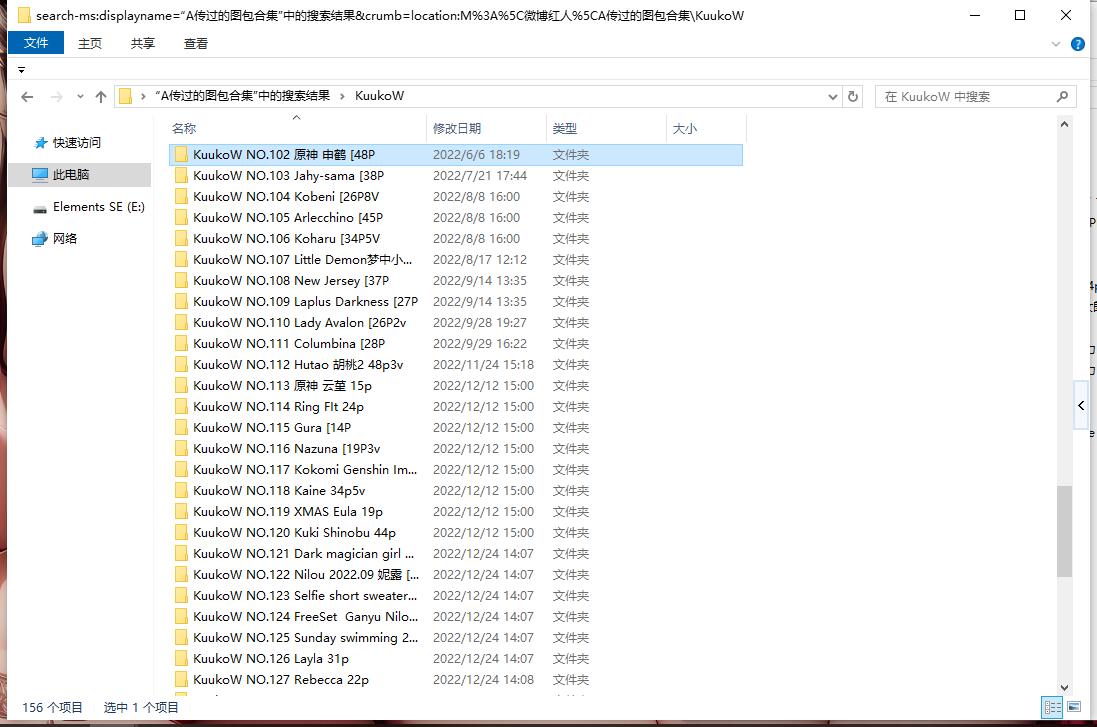1097x727 pixels.
Task: Go back with the left arrow
Action: 27,97
